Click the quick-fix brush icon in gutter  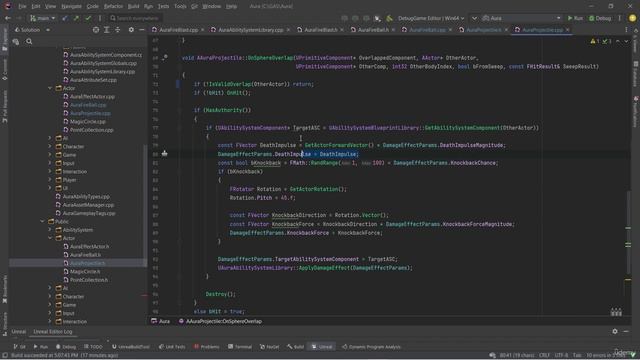[164, 153]
